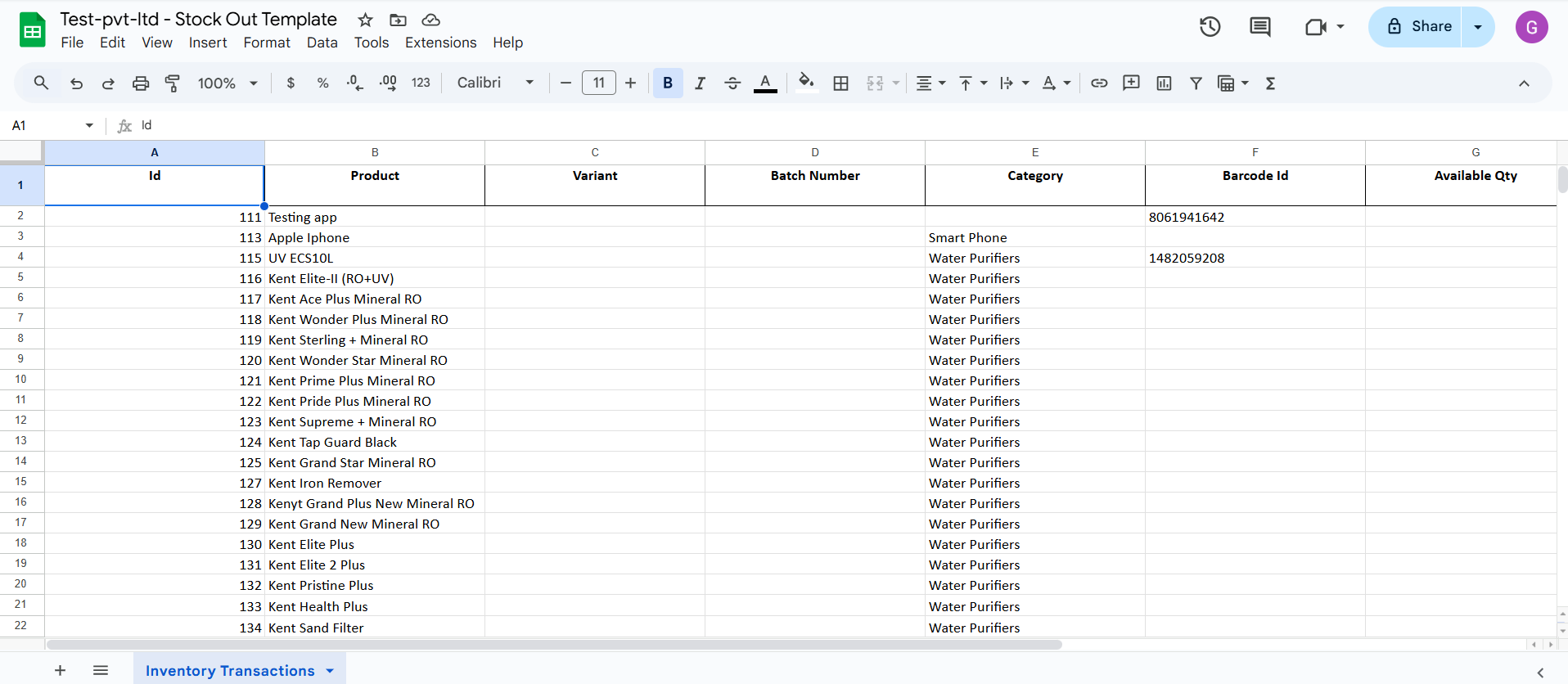Toggle bold formatting
Screen dimensions: 1568x684
coord(668,83)
